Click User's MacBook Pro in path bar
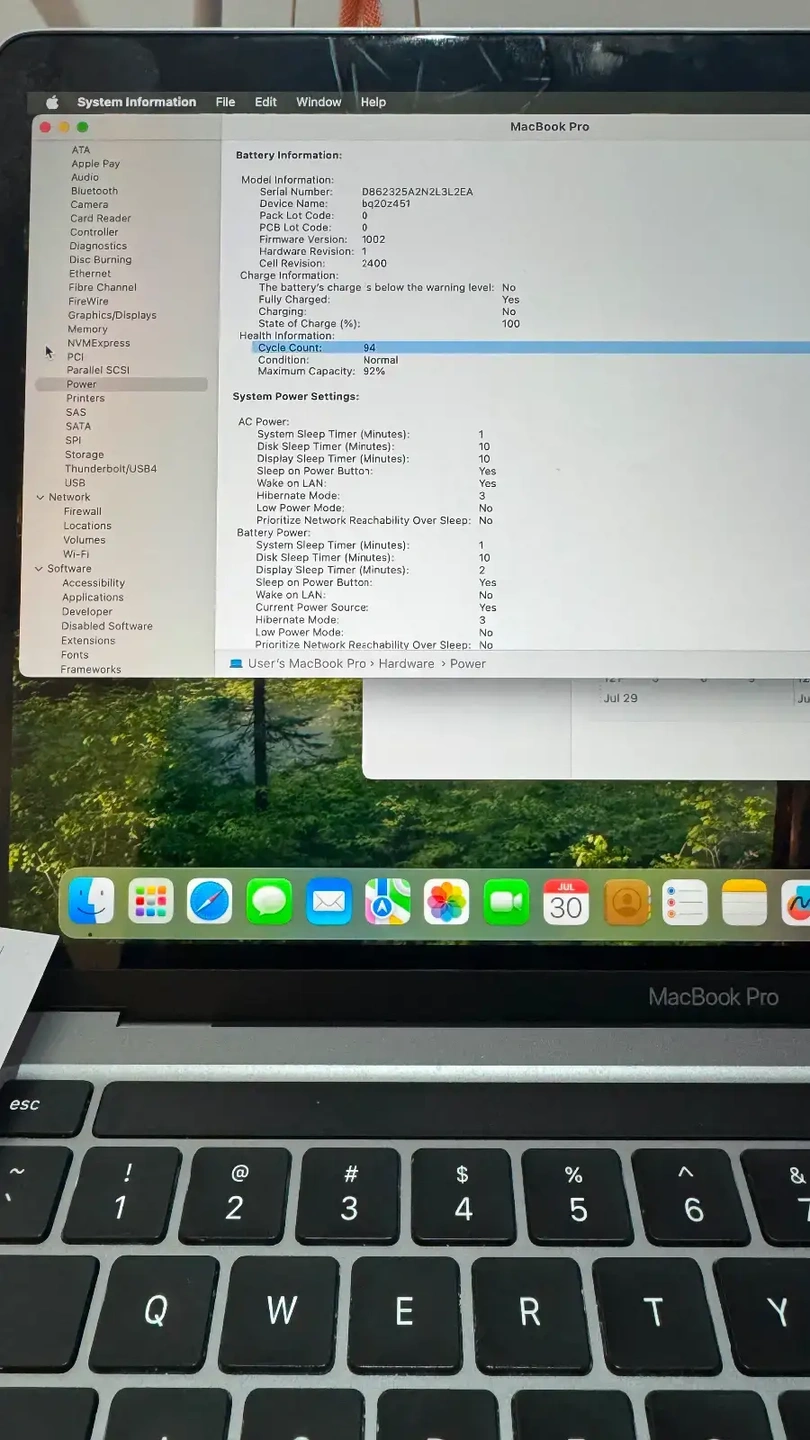Image resolution: width=810 pixels, height=1440 pixels. pos(306,664)
